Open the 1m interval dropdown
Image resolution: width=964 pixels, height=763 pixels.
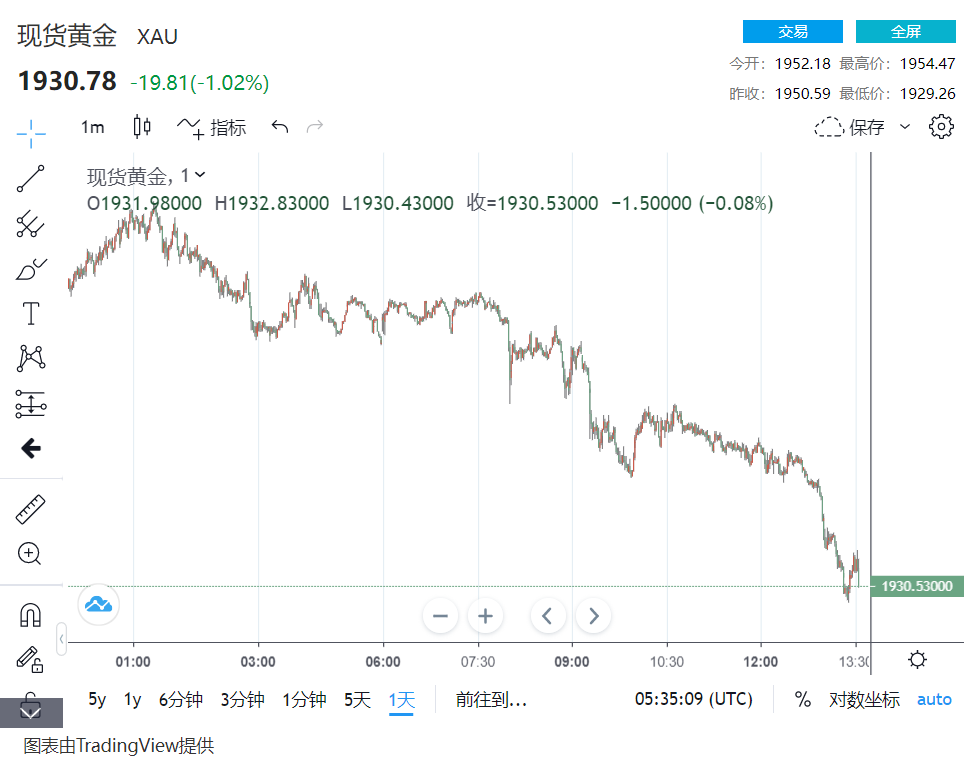pos(93,127)
